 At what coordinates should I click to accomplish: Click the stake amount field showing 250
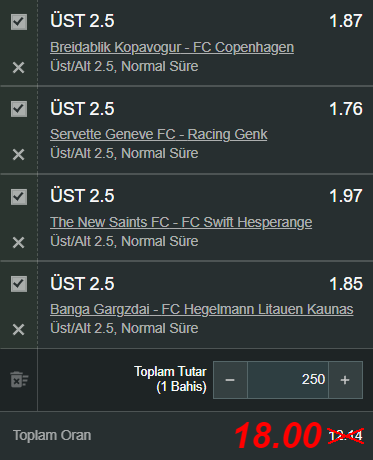[x=288, y=380]
